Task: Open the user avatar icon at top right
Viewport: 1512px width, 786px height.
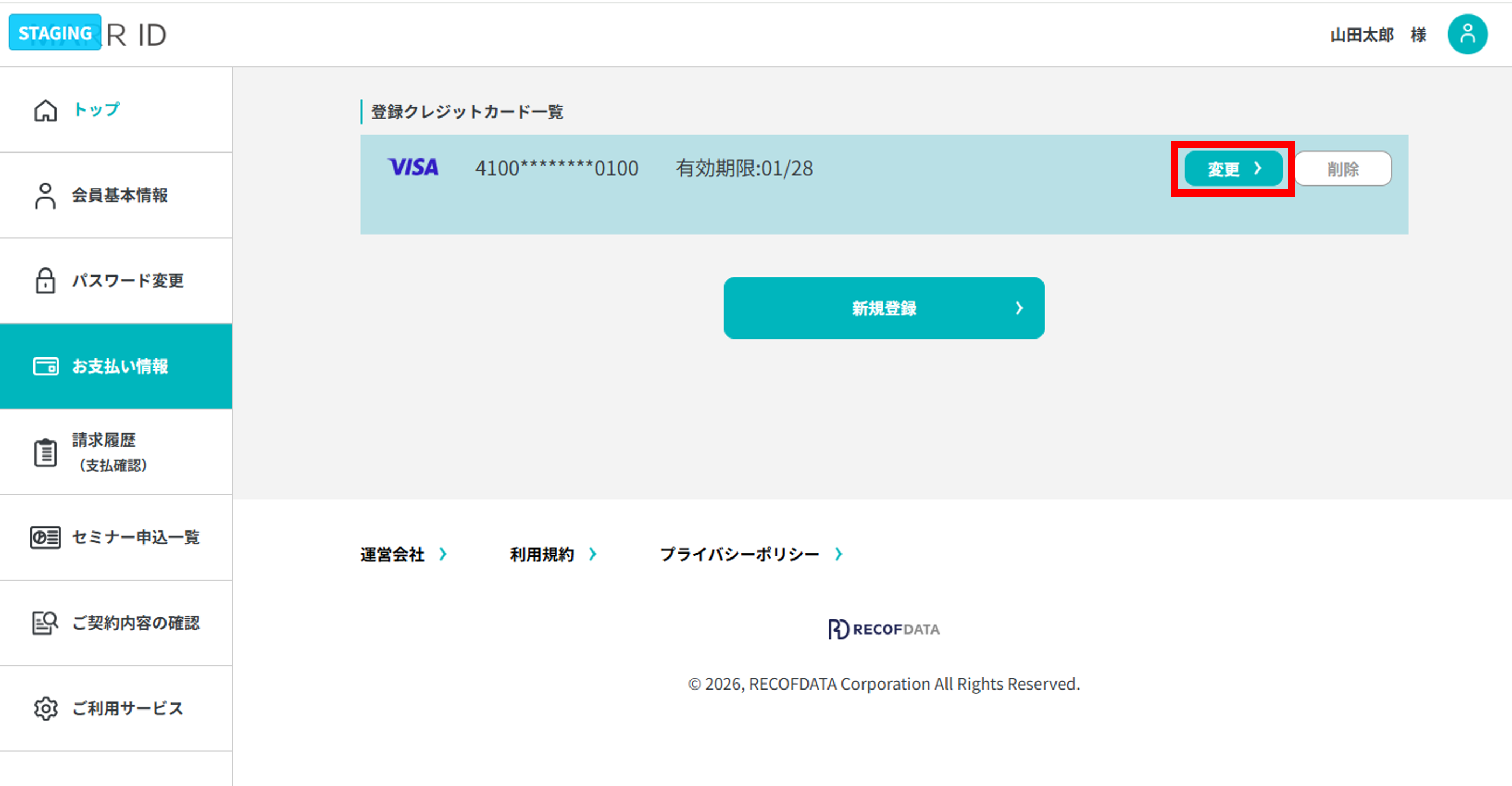Action: (x=1467, y=34)
